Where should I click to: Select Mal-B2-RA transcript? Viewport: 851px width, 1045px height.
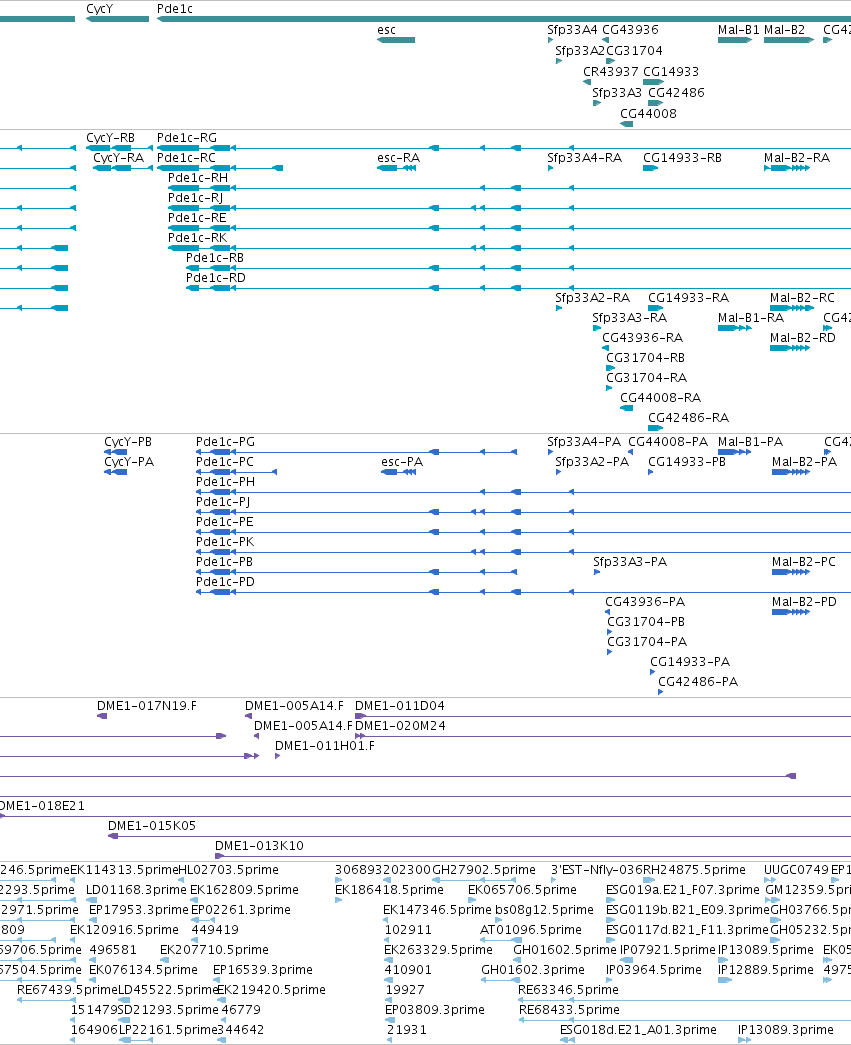click(x=797, y=158)
